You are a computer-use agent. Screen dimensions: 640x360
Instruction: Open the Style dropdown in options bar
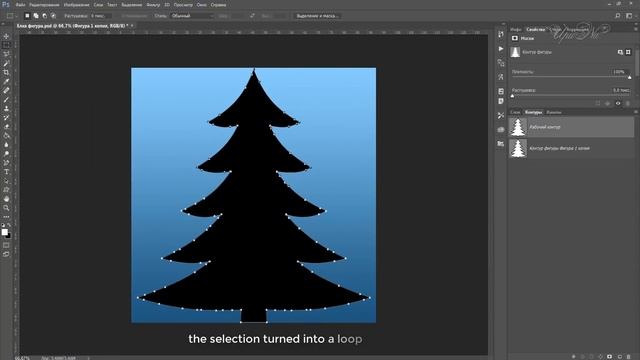pos(192,16)
